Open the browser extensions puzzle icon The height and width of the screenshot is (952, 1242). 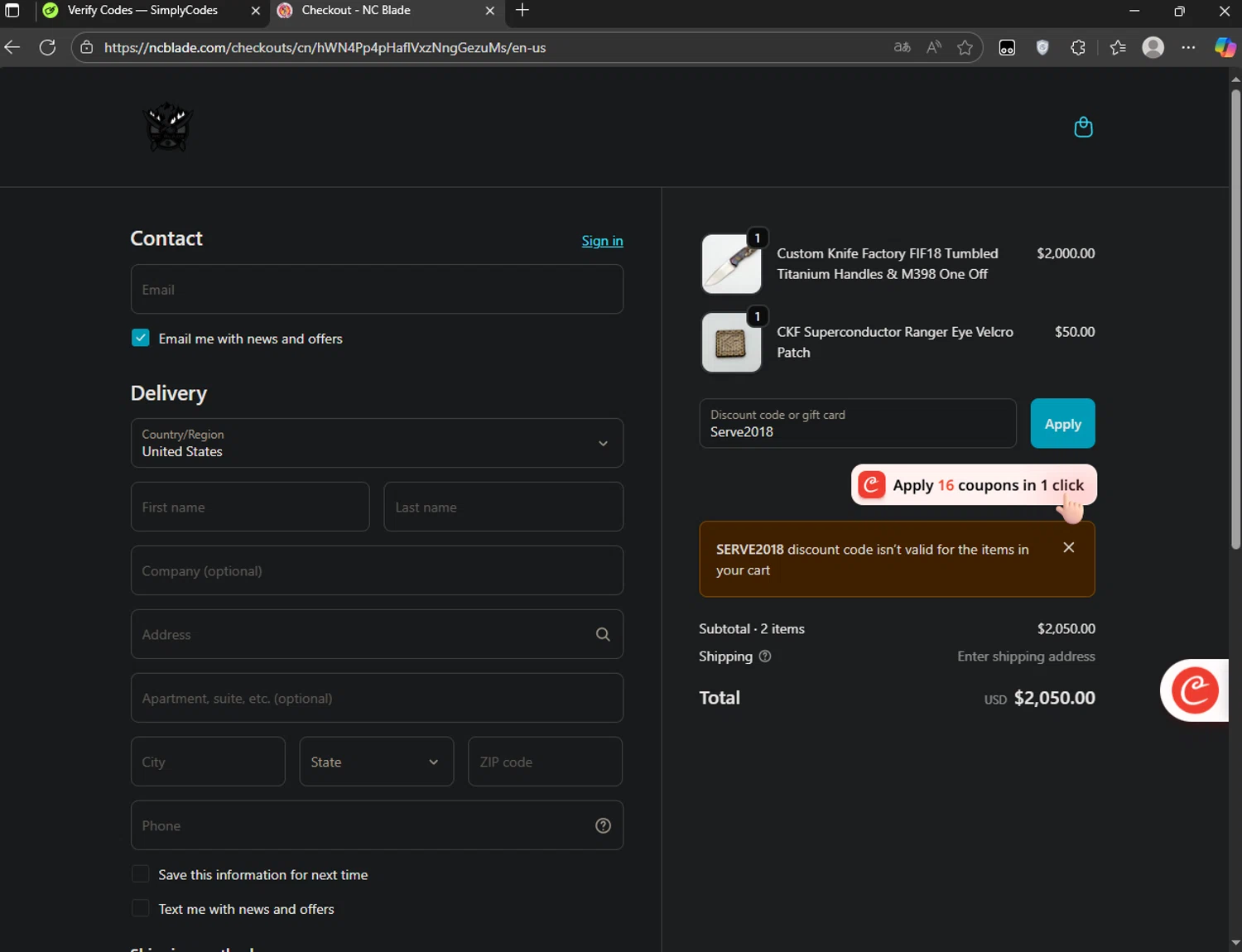click(1078, 47)
